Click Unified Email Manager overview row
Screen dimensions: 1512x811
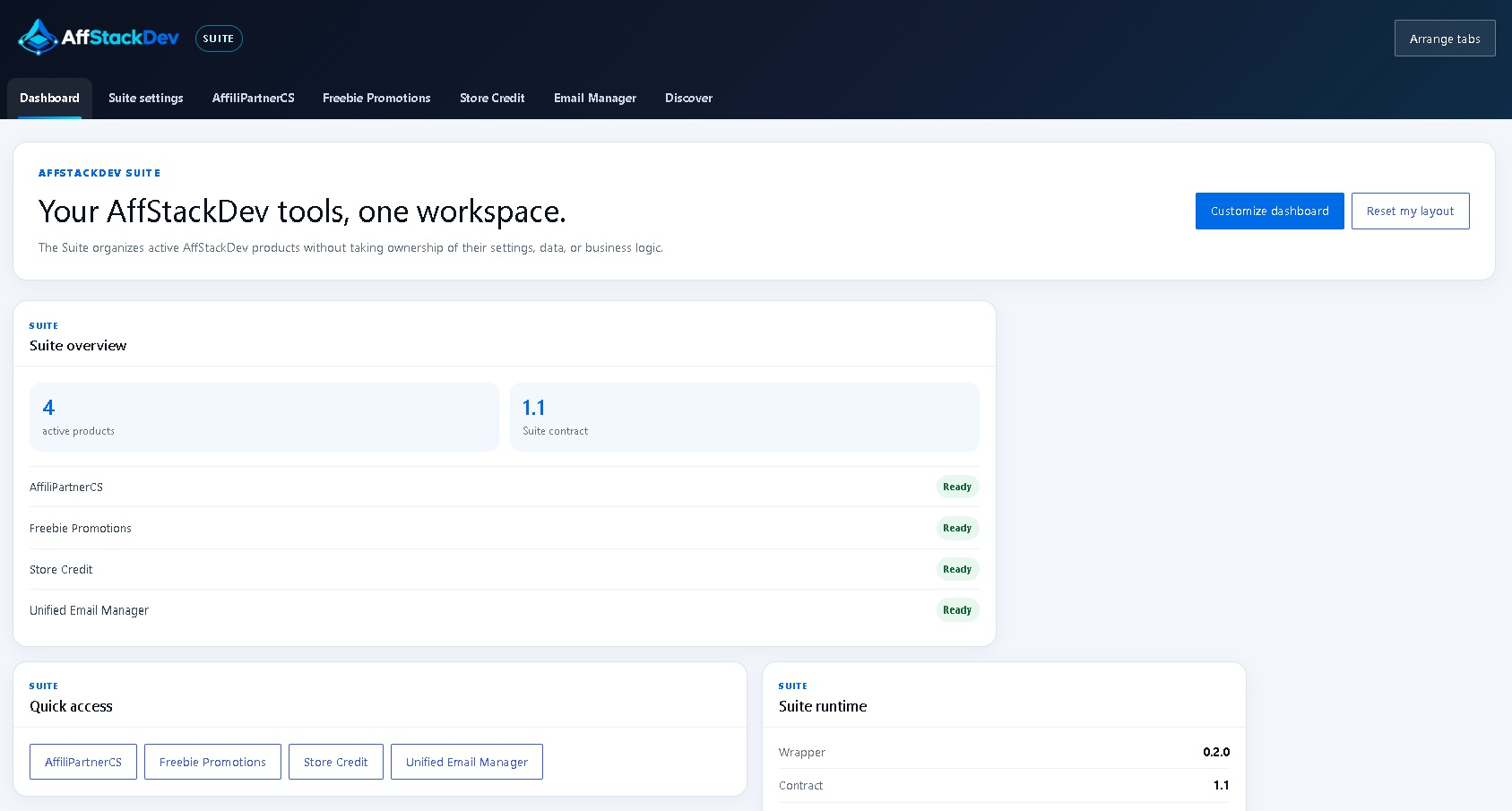505,610
